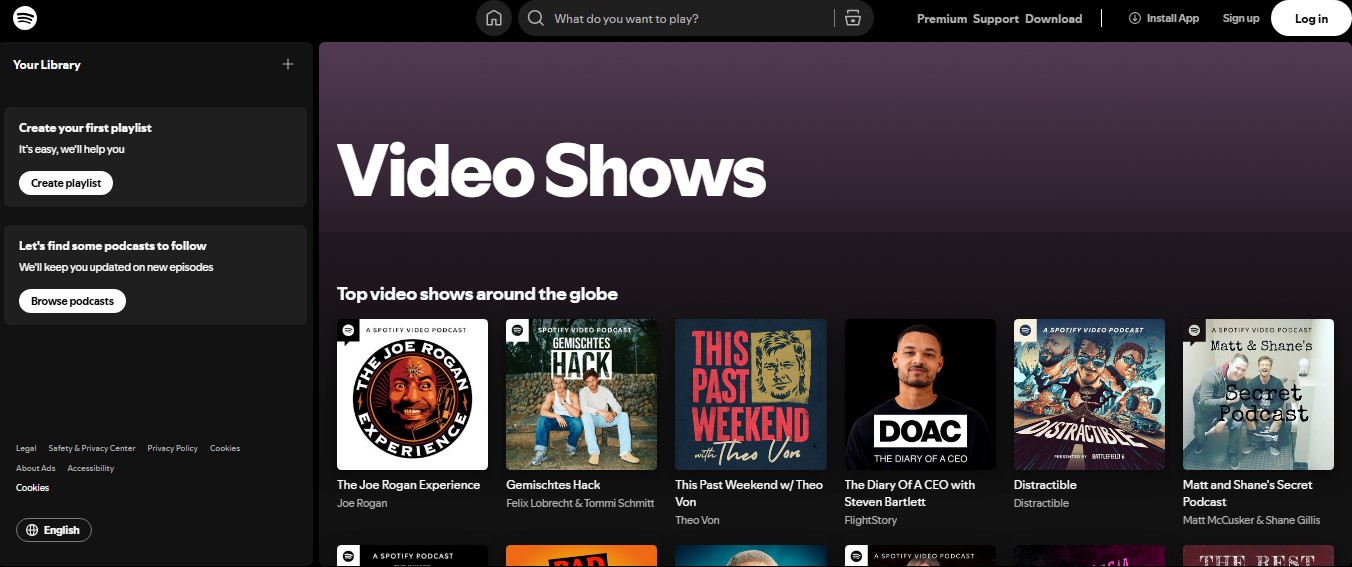
Task: Click the Sign up button
Action: point(1241,18)
